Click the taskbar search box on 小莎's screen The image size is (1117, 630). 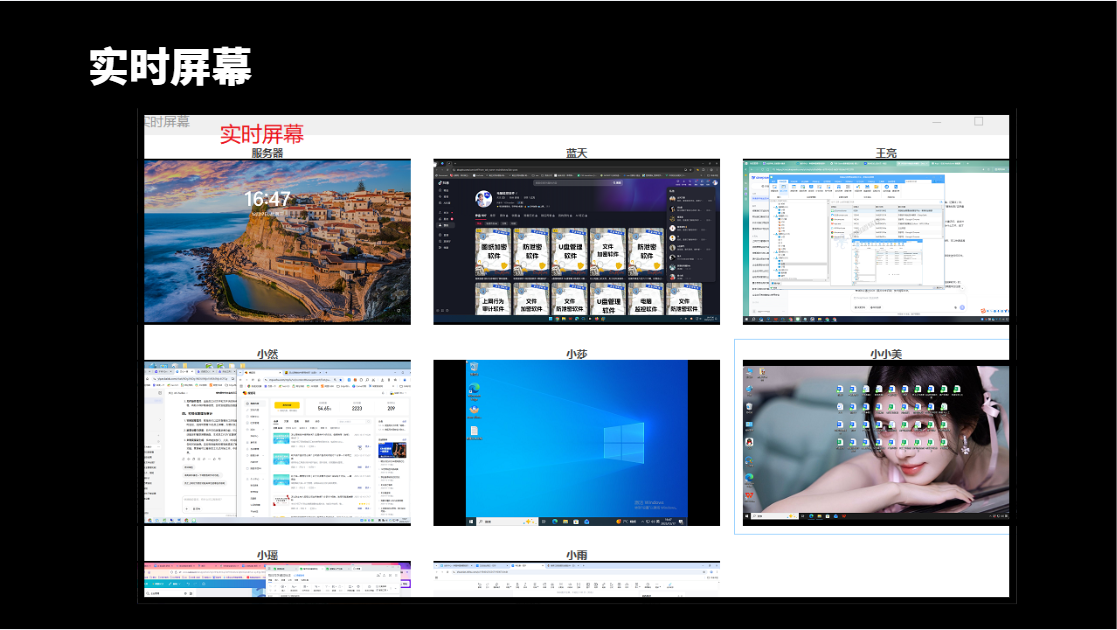pos(507,522)
